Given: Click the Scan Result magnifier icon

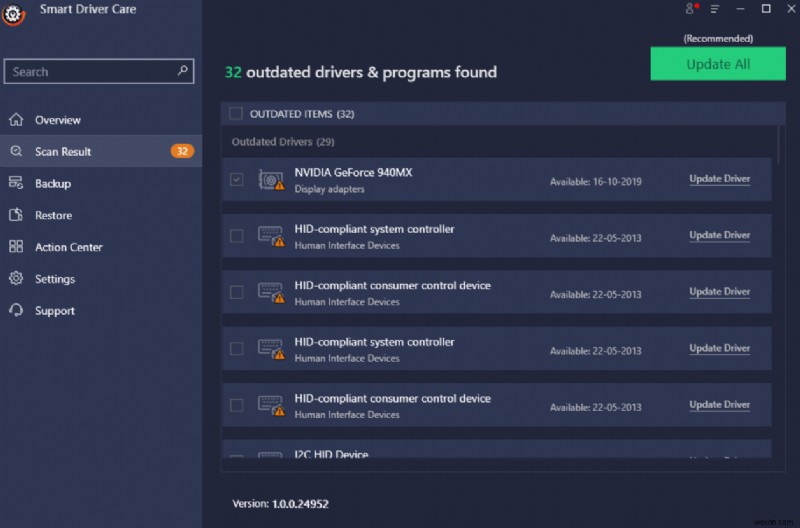Looking at the screenshot, I should 16,151.
